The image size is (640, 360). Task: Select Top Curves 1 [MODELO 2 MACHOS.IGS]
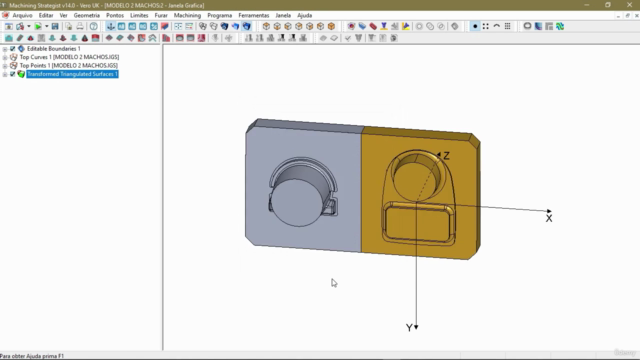(69, 57)
